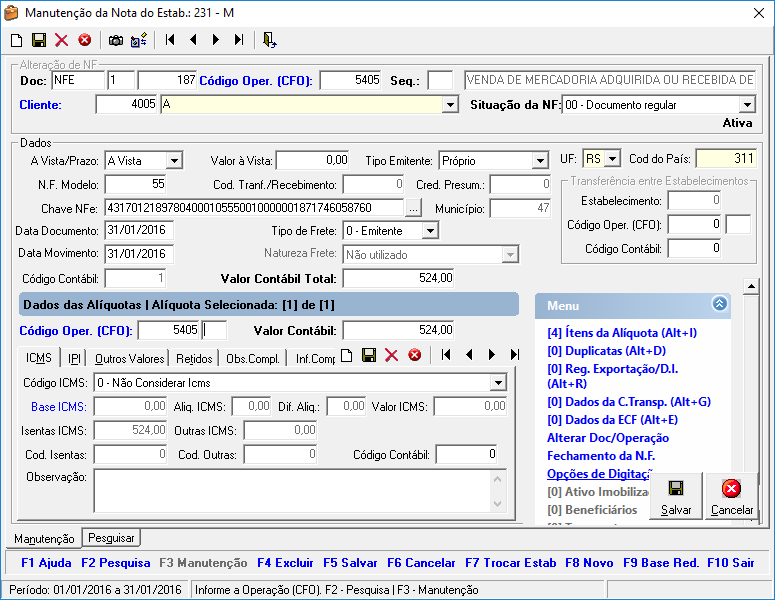
Task: Click the exit door icon in top toolbar
Action: tap(270, 40)
